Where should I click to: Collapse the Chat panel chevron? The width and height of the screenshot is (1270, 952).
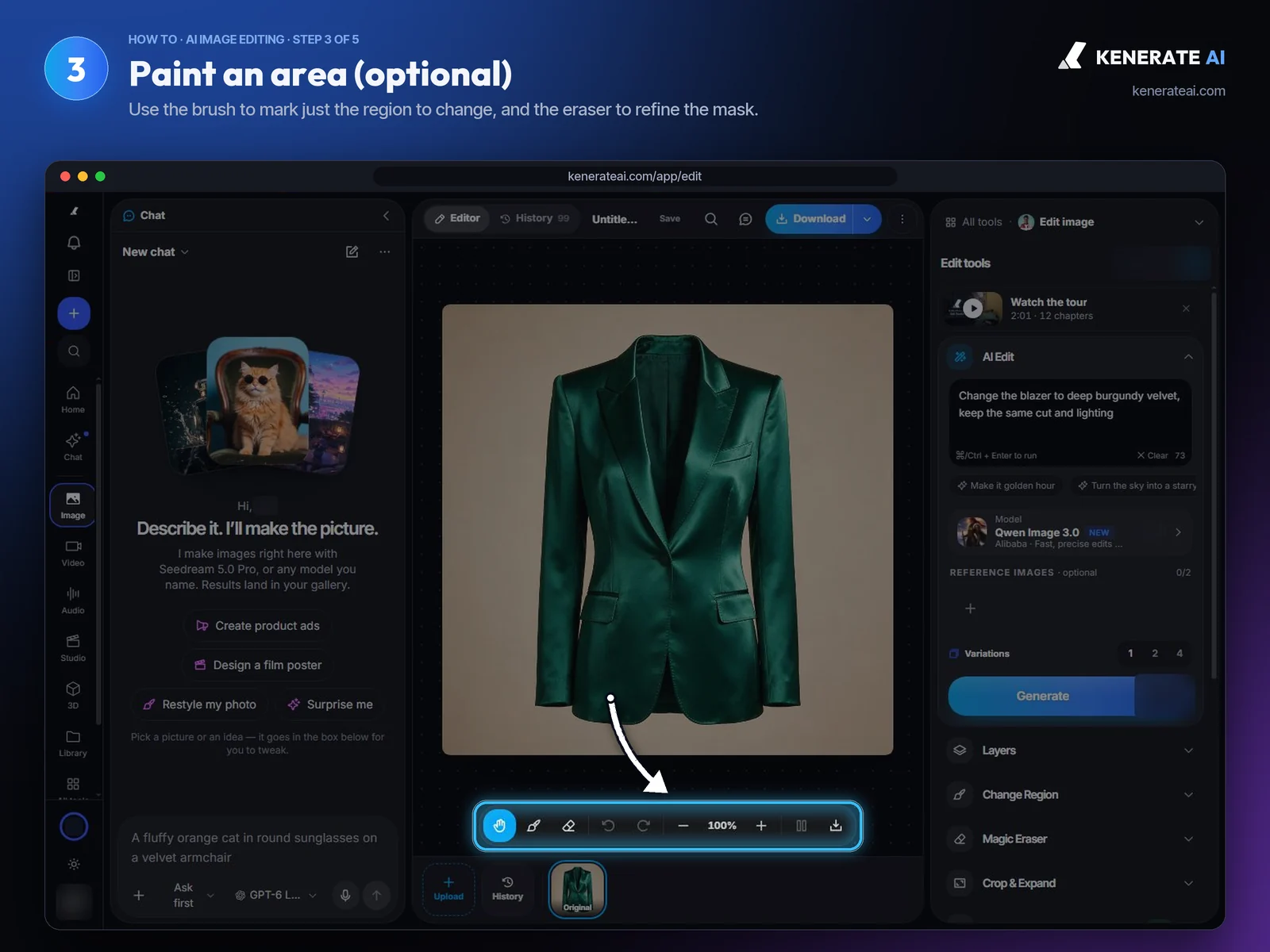coord(386,216)
